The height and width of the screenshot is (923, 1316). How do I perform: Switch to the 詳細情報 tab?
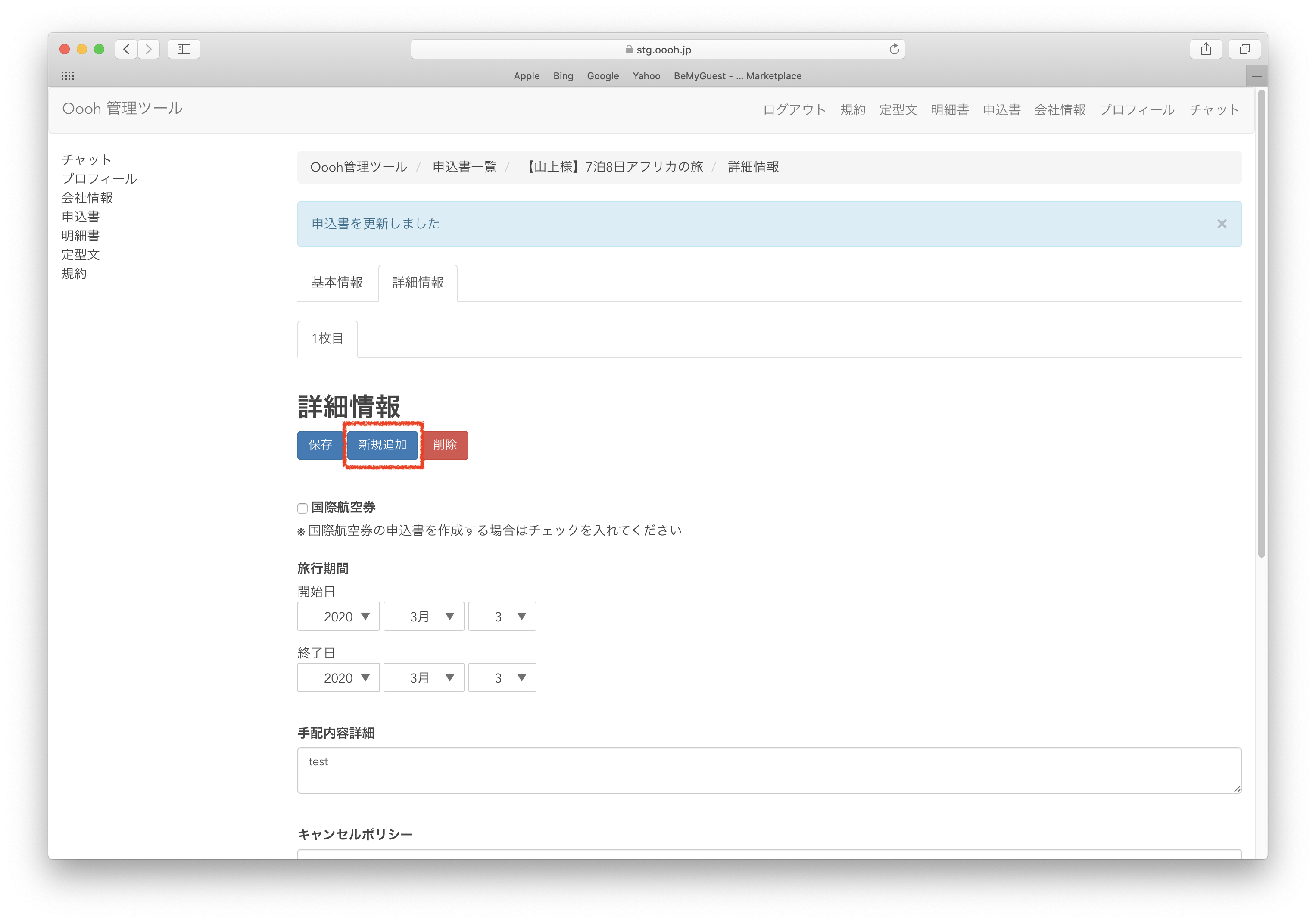pos(418,283)
